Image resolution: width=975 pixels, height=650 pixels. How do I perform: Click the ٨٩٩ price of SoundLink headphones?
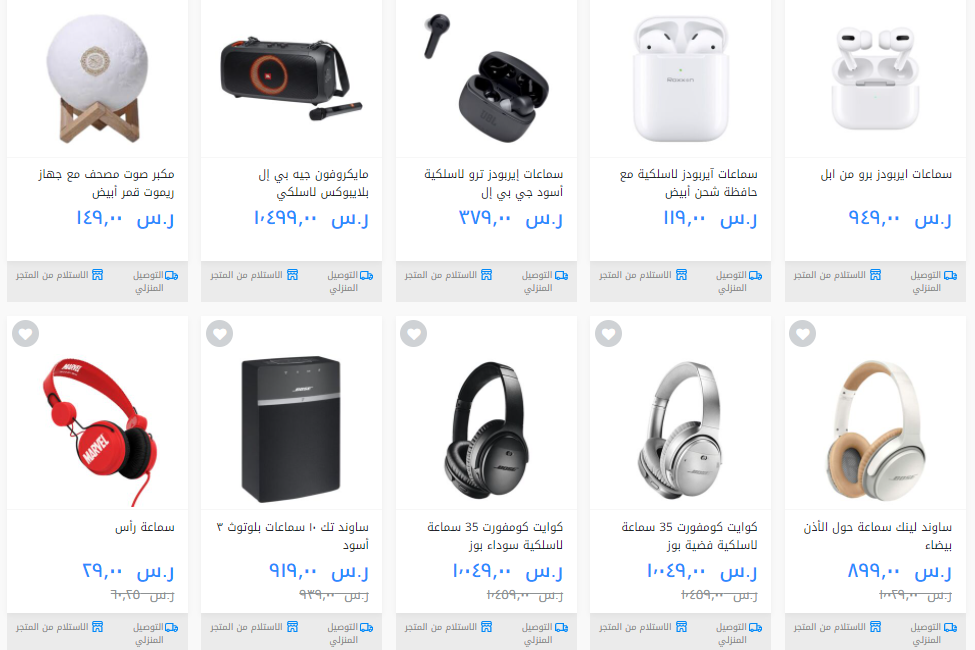[x=874, y=570]
